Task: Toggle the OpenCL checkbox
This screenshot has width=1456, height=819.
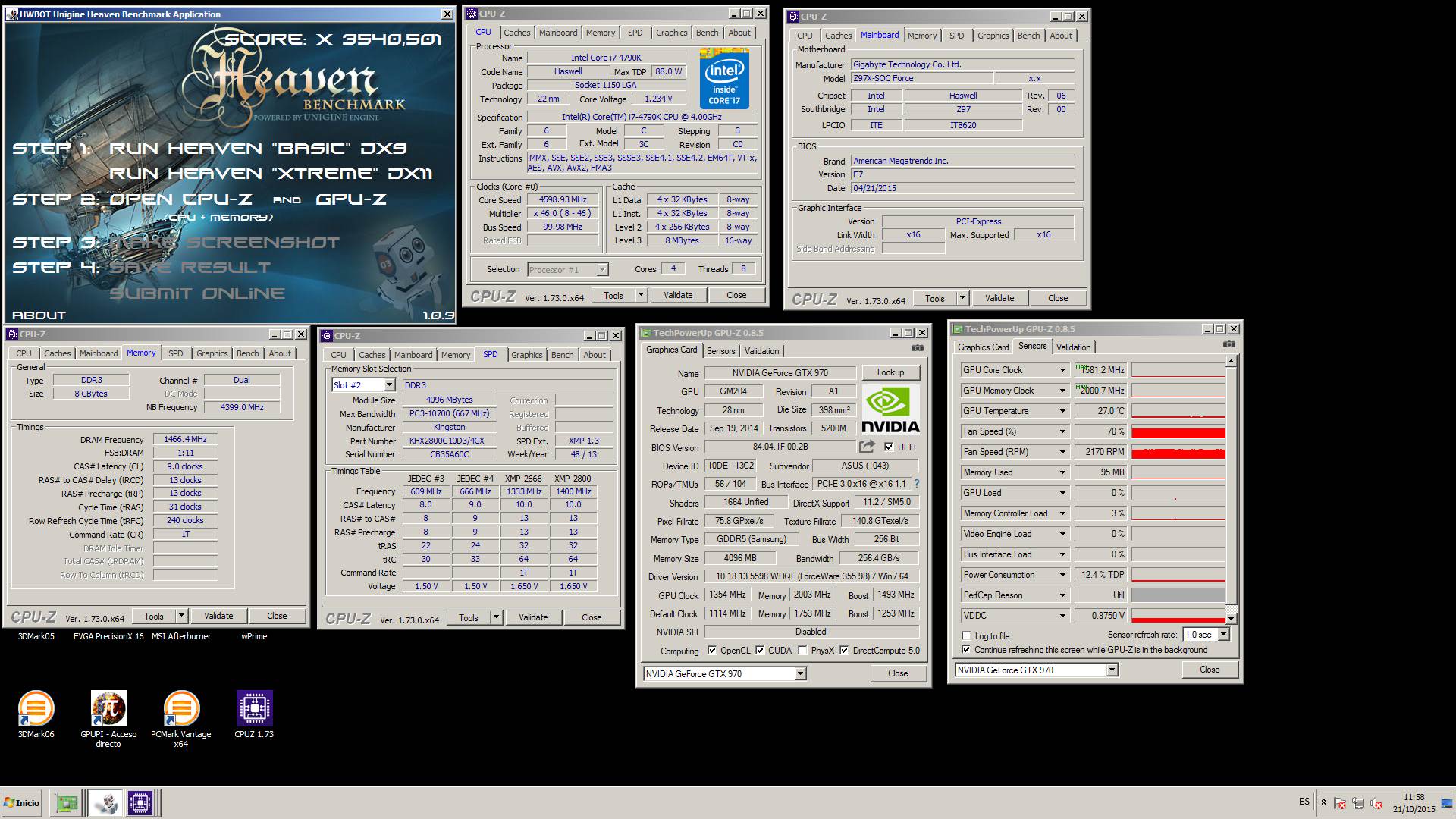Action: 711,650
